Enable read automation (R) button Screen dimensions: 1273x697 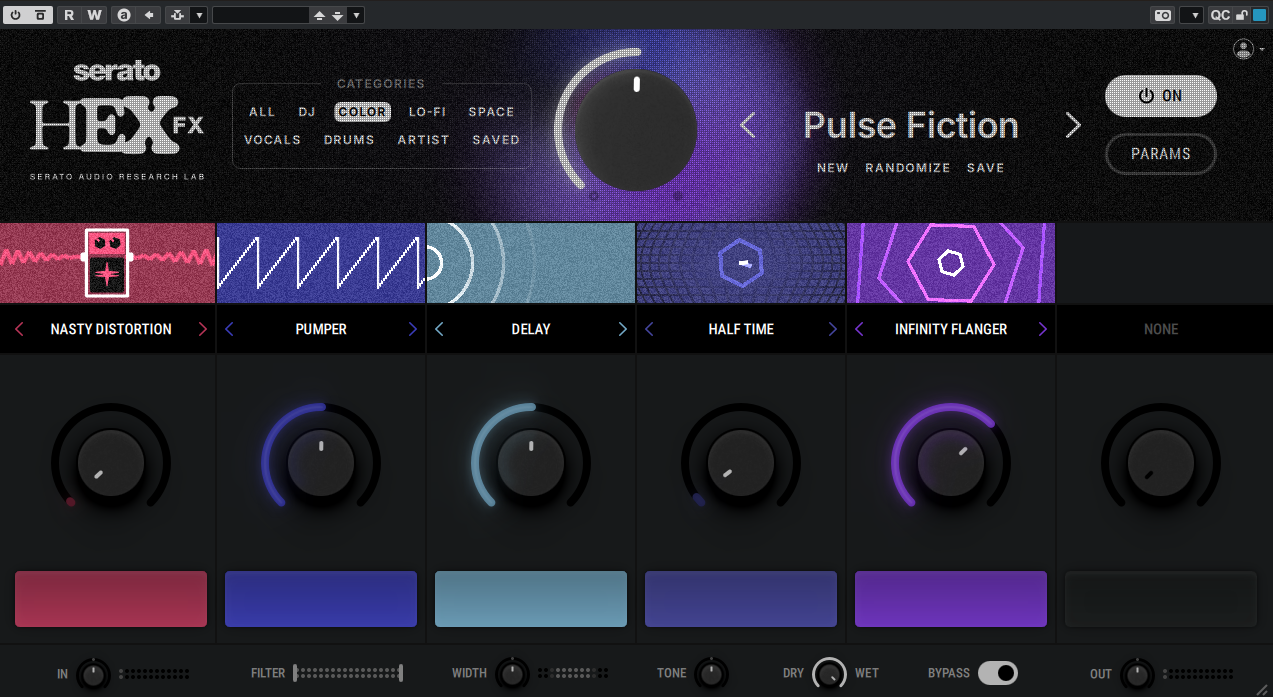point(69,15)
